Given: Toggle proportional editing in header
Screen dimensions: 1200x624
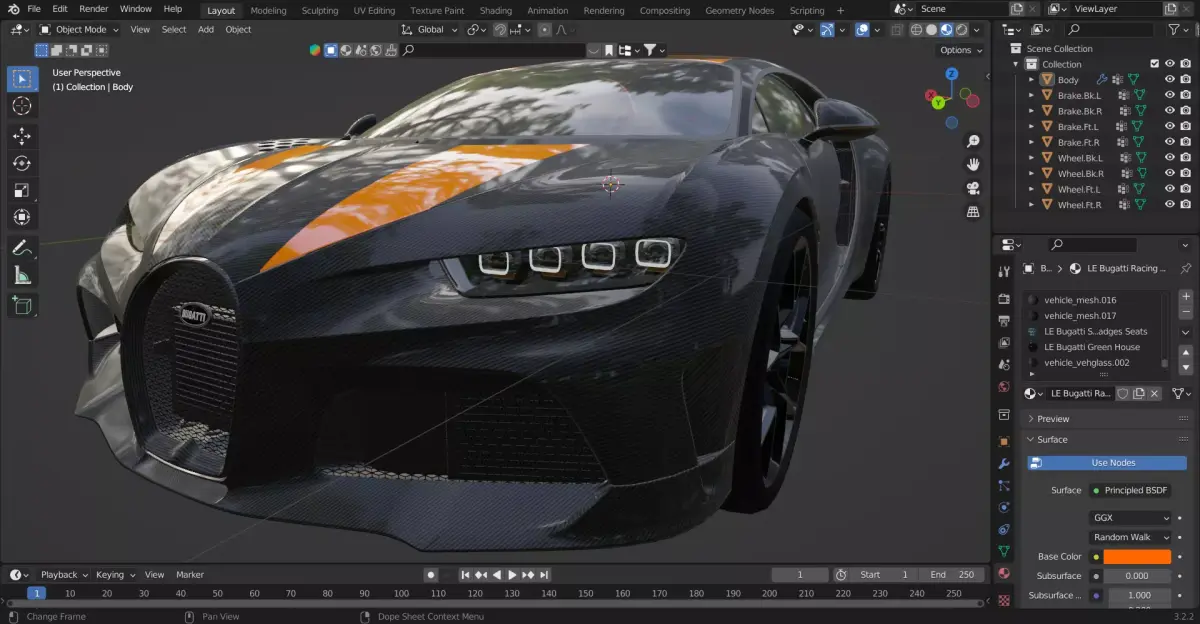Looking at the screenshot, I should tap(545, 30).
